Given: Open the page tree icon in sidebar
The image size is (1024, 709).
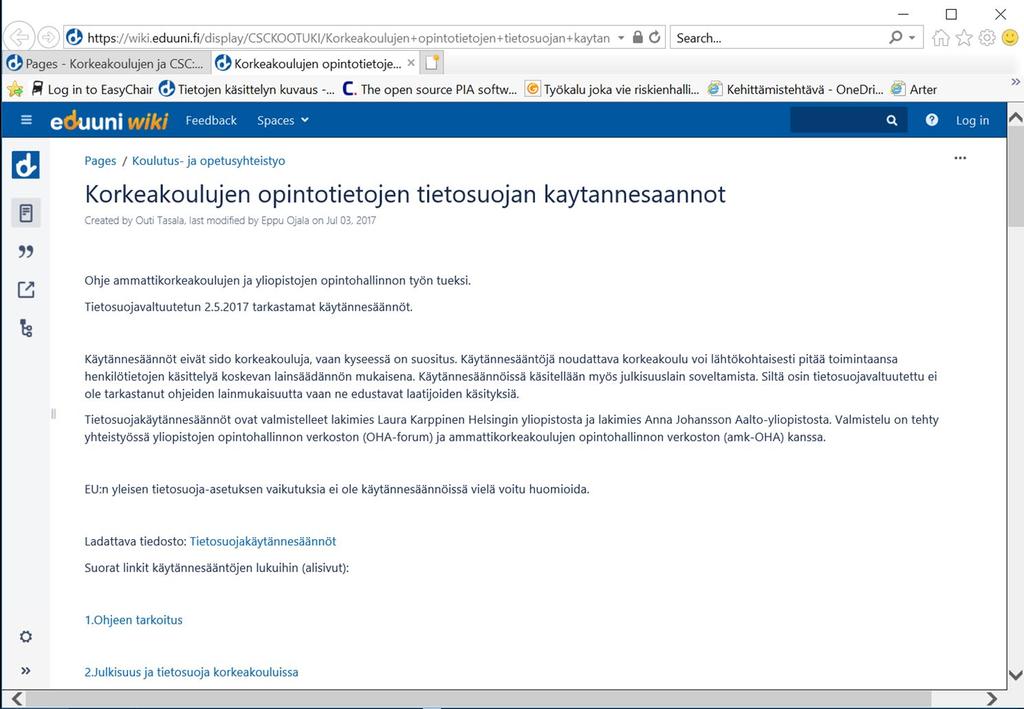Looking at the screenshot, I should [26, 328].
